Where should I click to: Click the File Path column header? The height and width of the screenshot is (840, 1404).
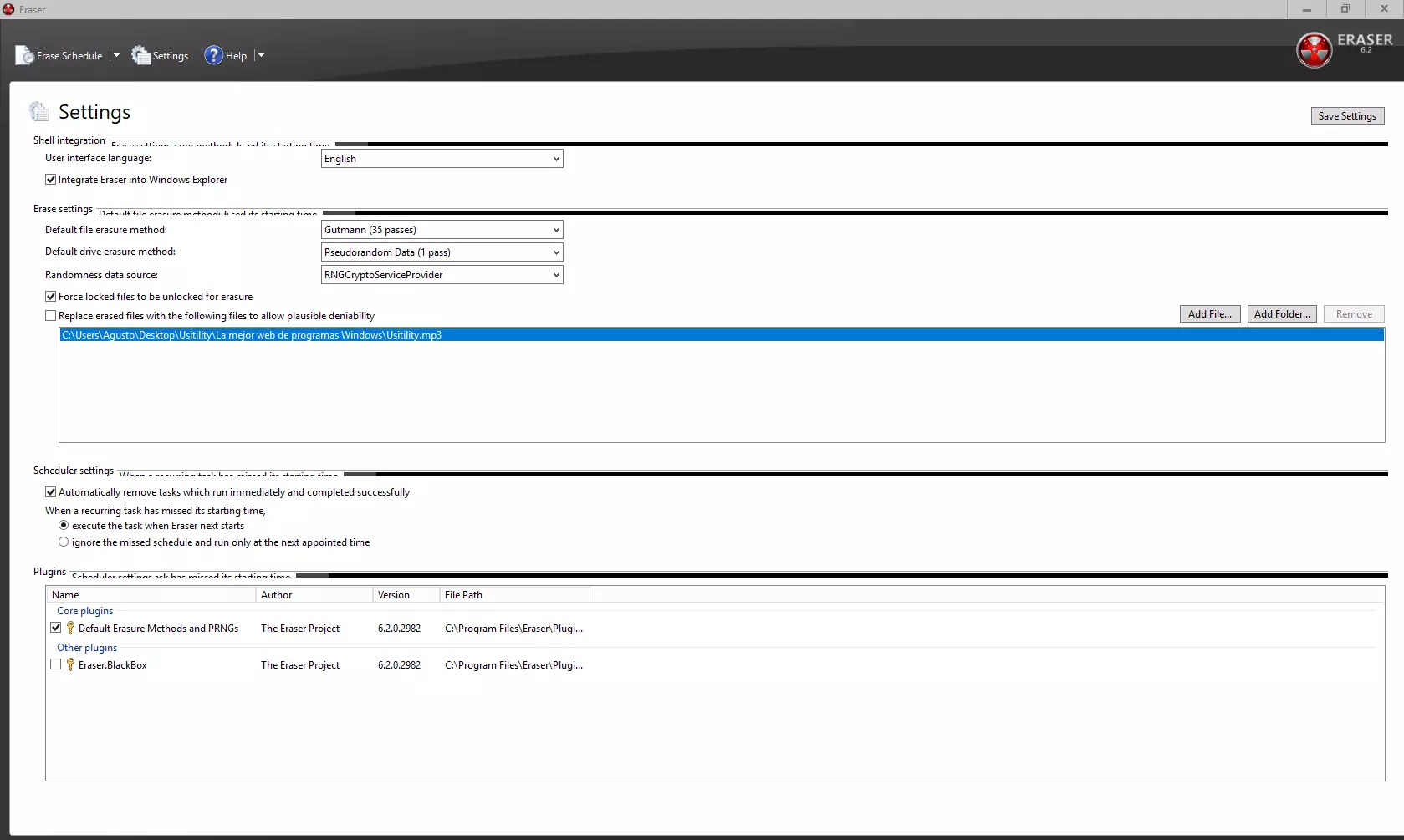click(x=514, y=595)
